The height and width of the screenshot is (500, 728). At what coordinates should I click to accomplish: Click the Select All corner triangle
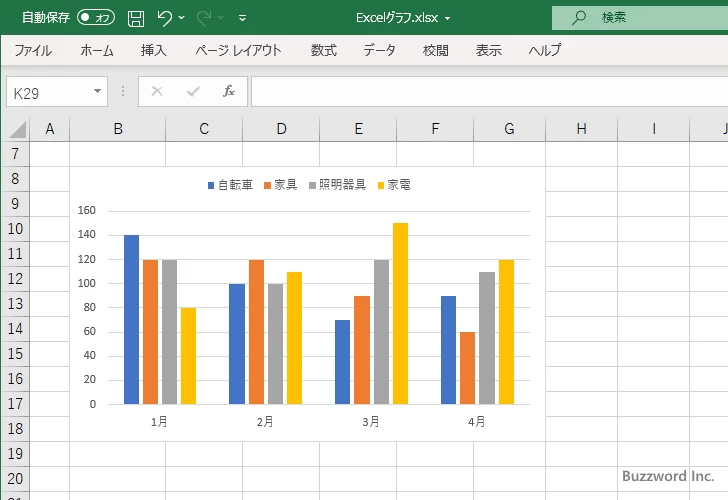[x=18, y=130]
